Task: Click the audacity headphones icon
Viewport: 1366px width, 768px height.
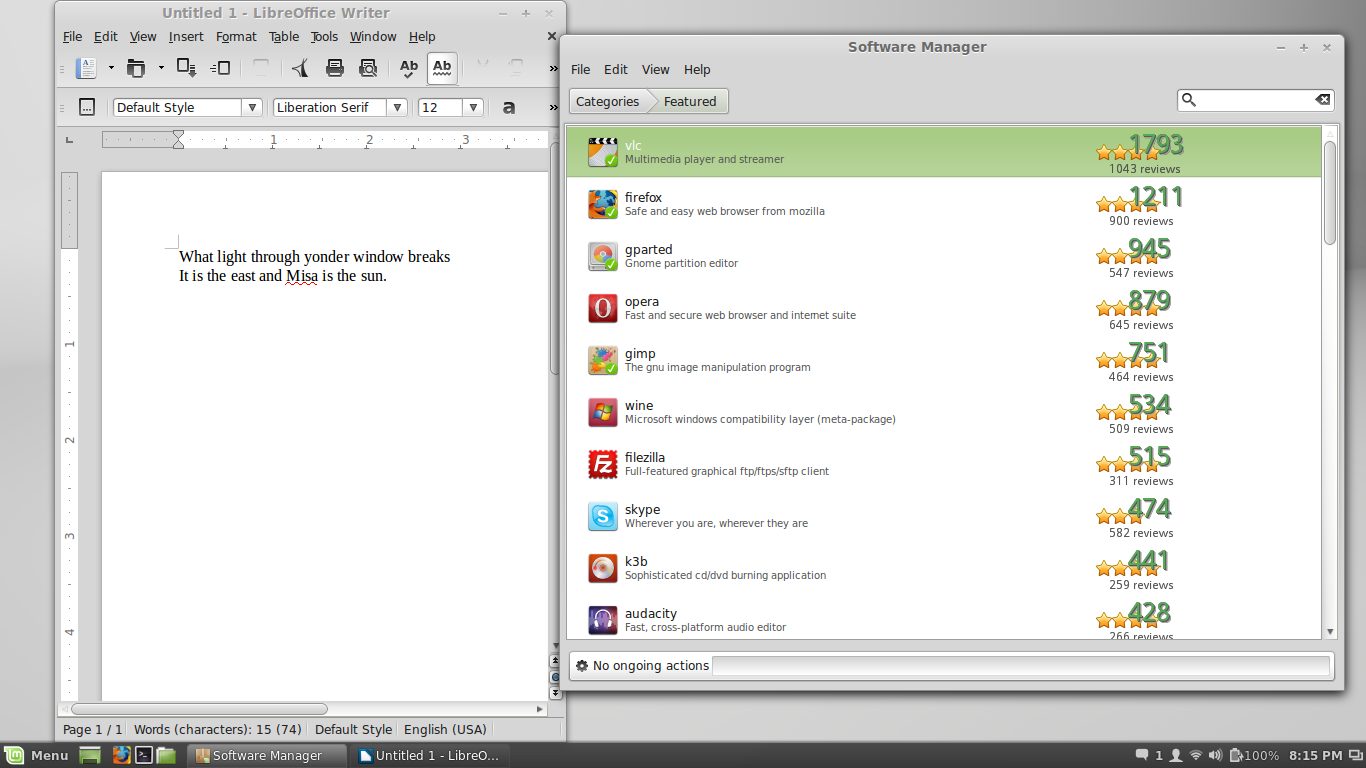Action: (603, 620)
